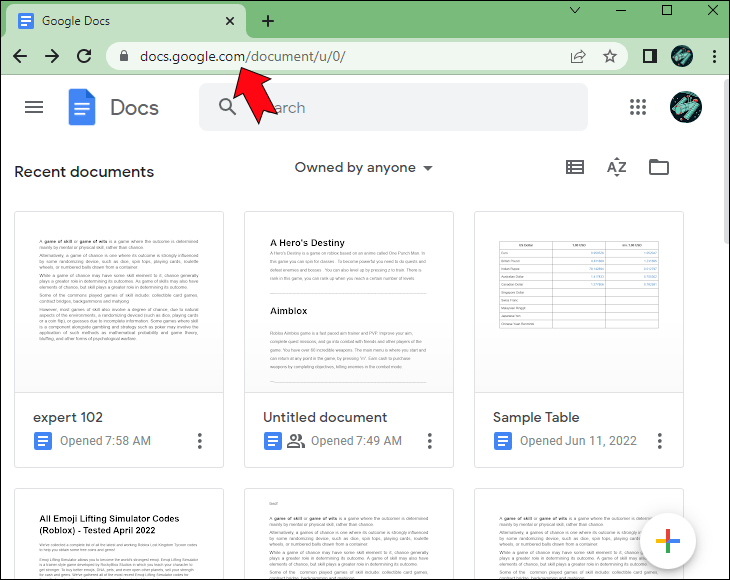Click the blue Docs logo icon
Viewport: 730px width, 580px height.
coord(82,107)
